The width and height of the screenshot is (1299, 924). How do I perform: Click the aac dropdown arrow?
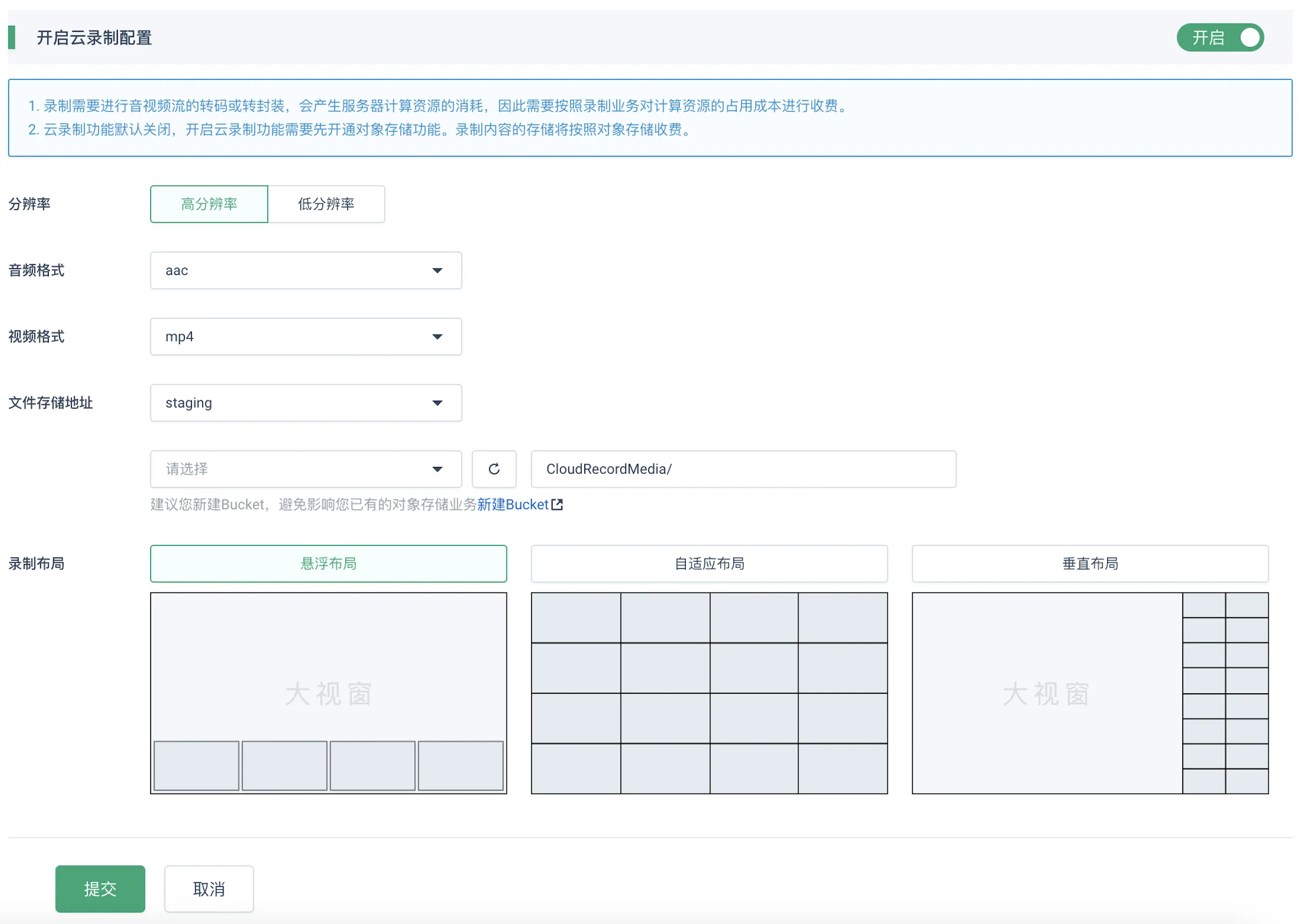(x=437, y=271)
